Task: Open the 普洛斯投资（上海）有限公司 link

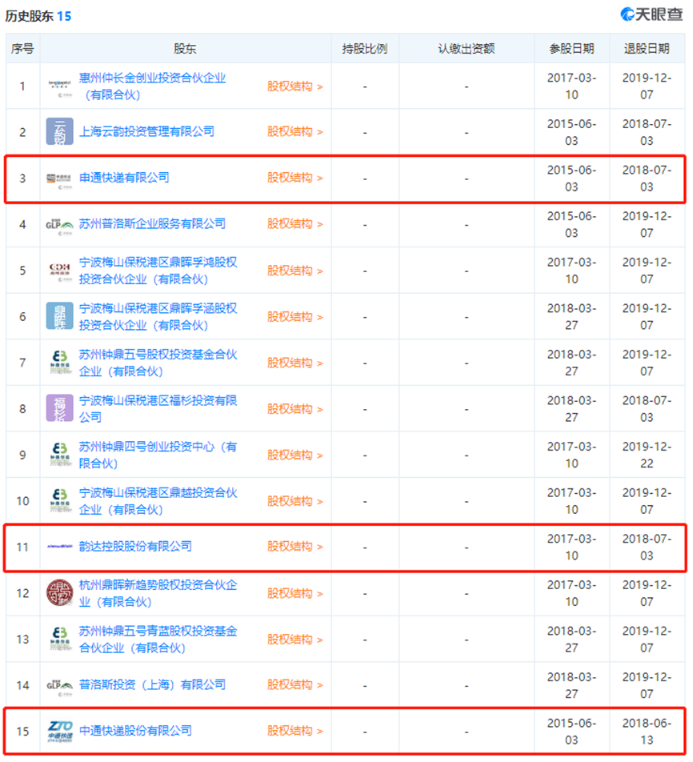Action: tap(152, 685)
